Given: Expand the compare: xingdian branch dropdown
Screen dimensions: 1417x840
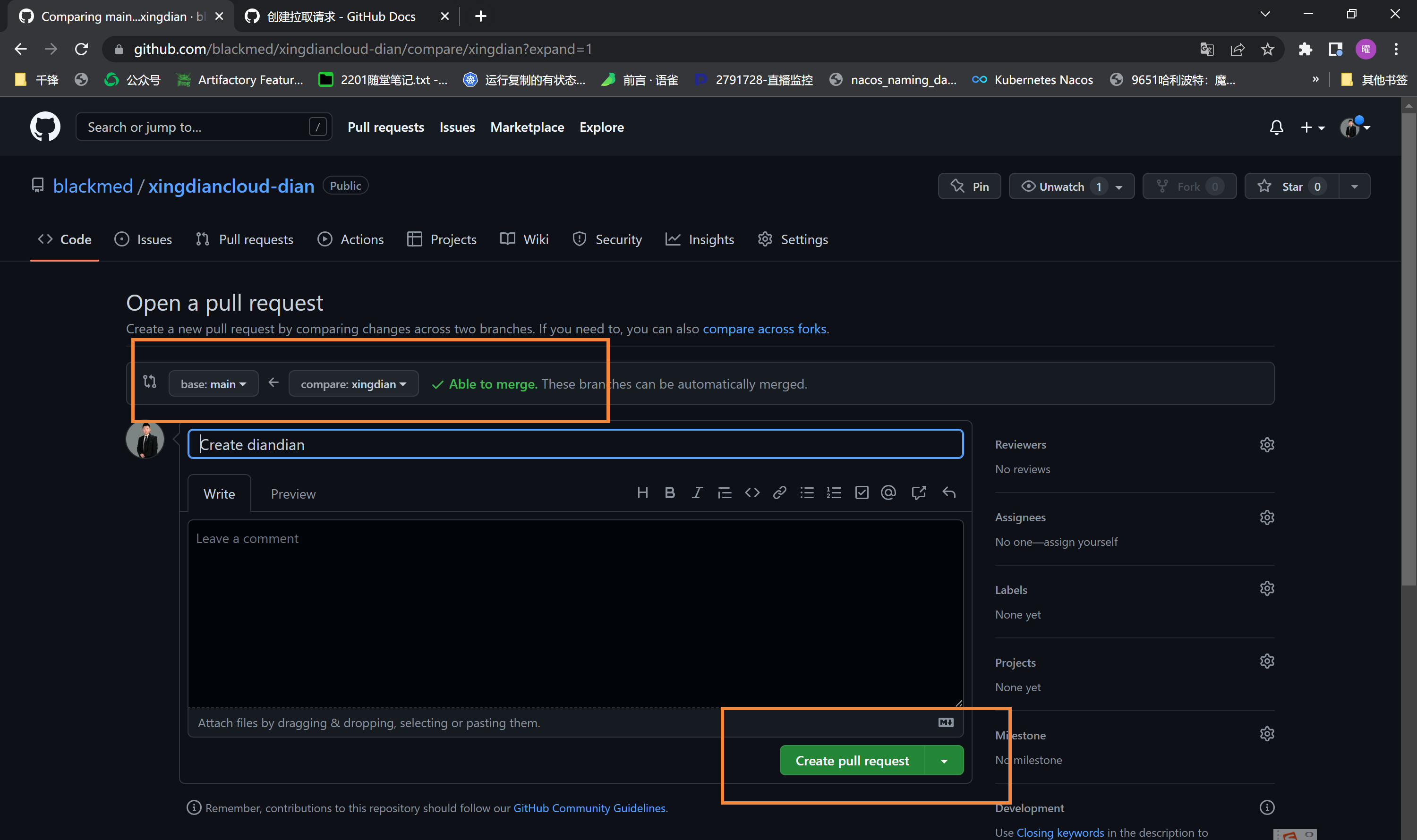Looking at the screenshot, I should click(x=353, y=384).
